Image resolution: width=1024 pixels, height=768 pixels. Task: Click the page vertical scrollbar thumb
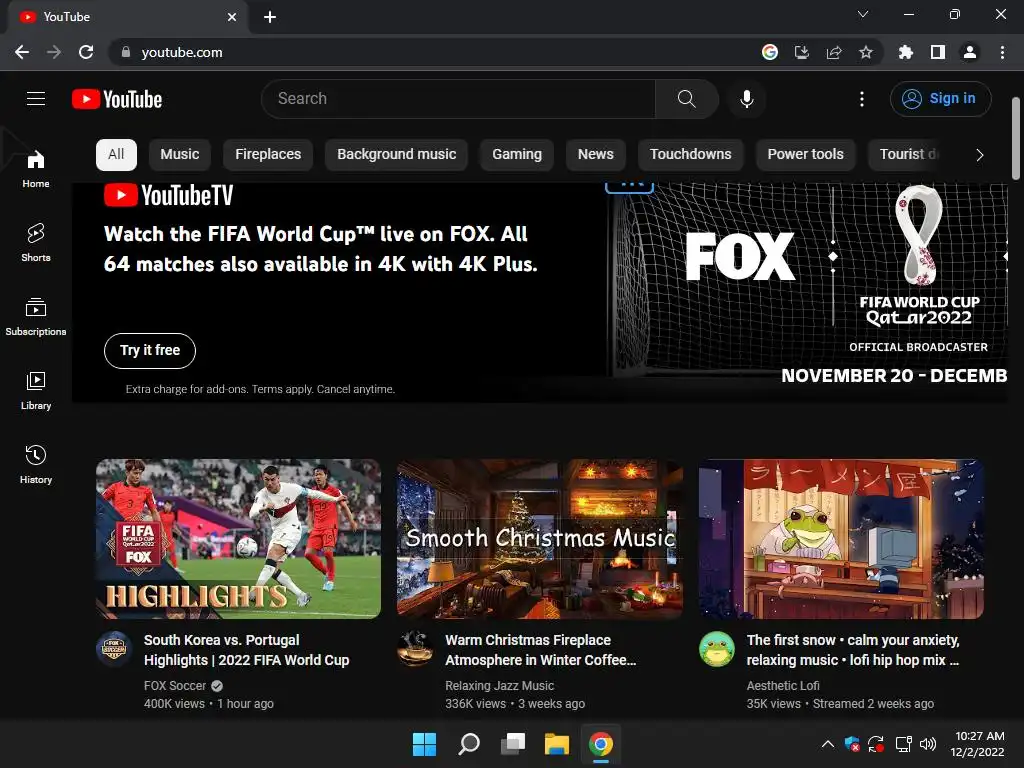1016,138
